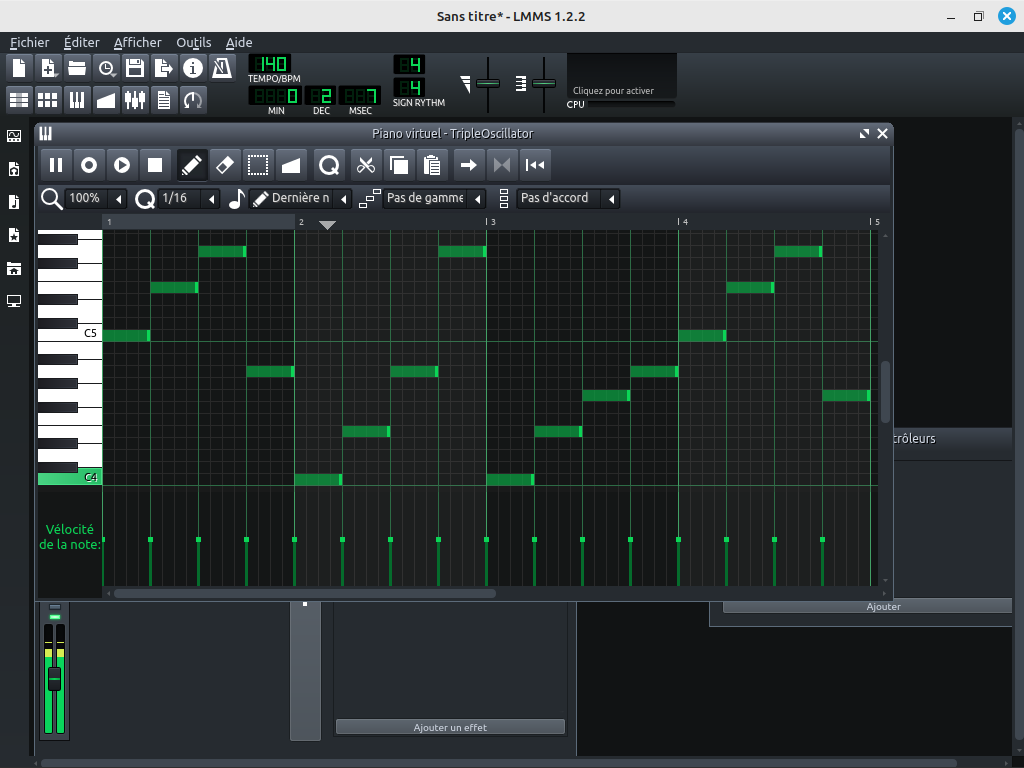
Task: Create a new project with the blank page icon
Action: pos(19,68)
